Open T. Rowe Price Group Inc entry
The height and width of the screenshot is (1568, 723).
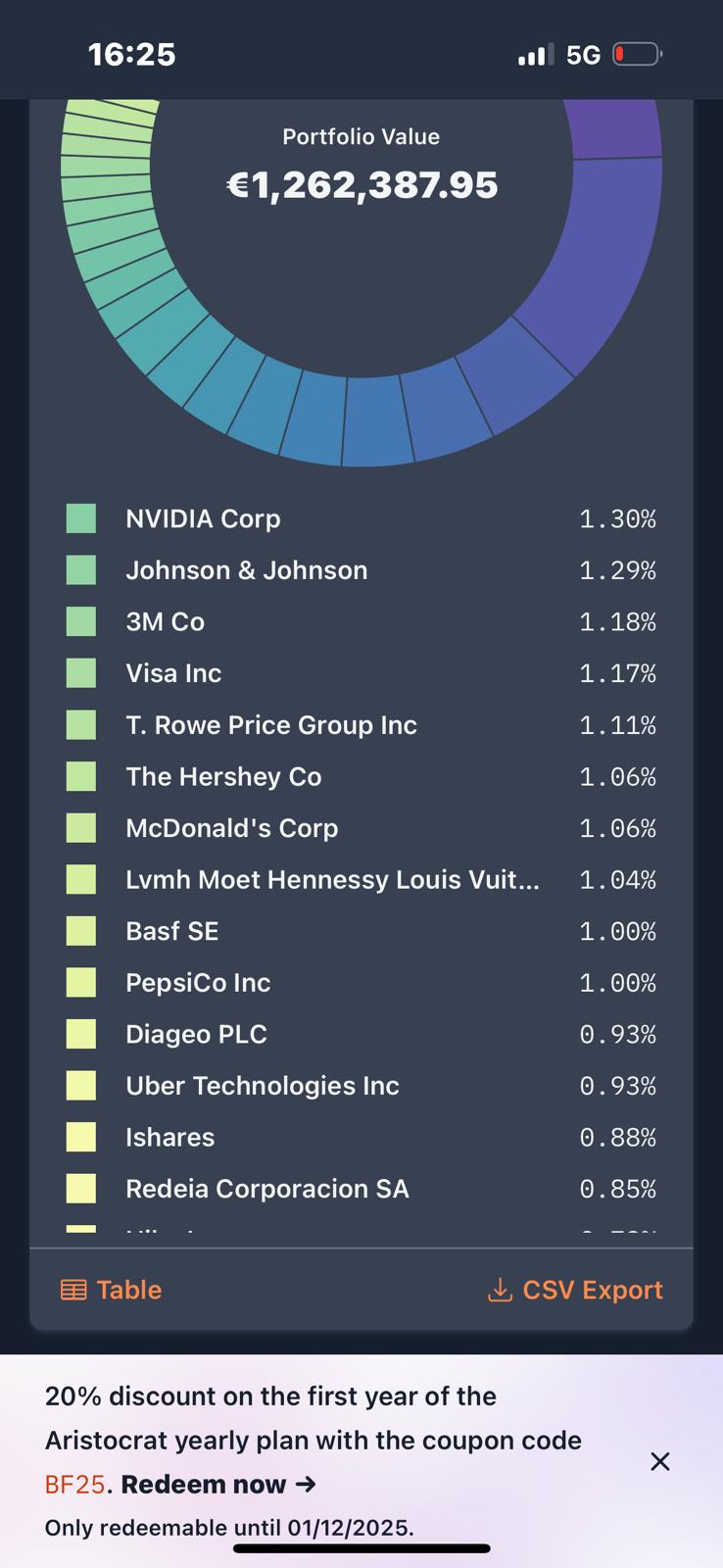(x=271, y=725)
